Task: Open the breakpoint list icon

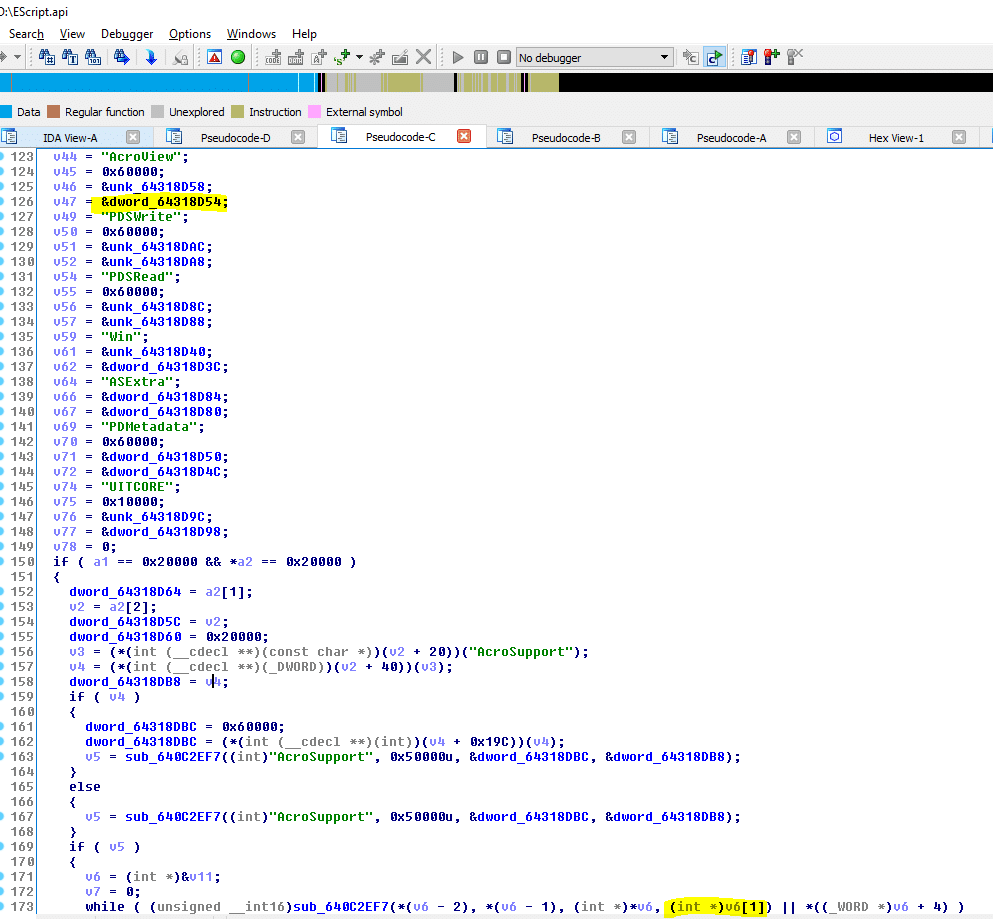Action: pos(749,58)
